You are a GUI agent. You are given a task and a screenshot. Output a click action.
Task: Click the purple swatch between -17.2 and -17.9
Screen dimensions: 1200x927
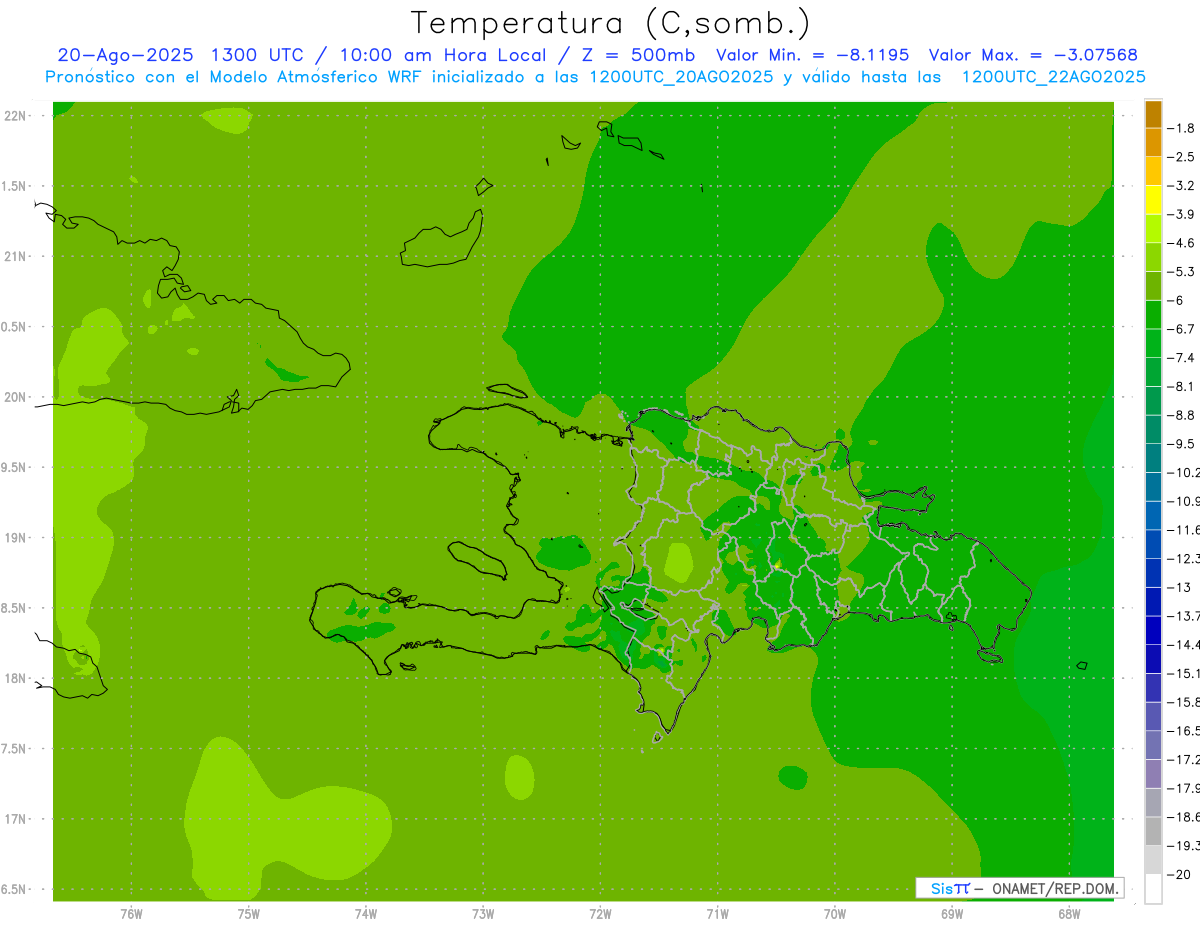pos(1153,773)
